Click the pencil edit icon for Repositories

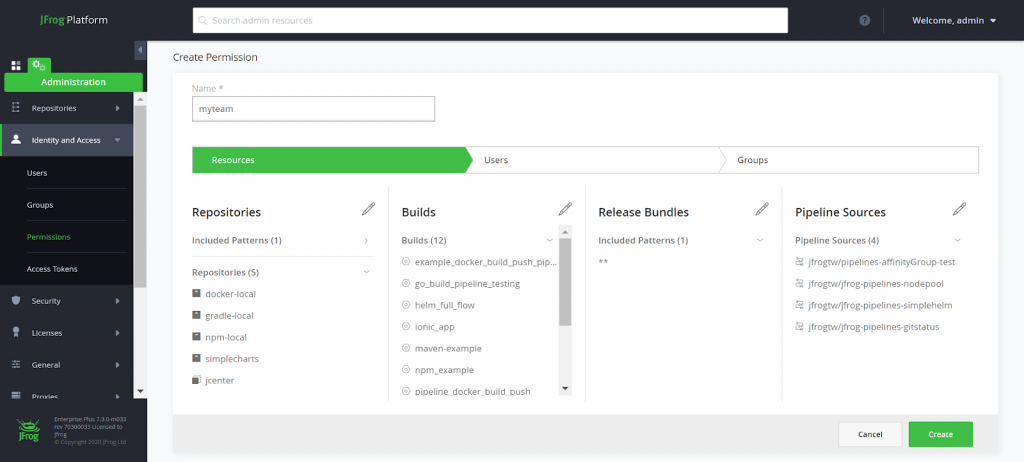(368, 209)
